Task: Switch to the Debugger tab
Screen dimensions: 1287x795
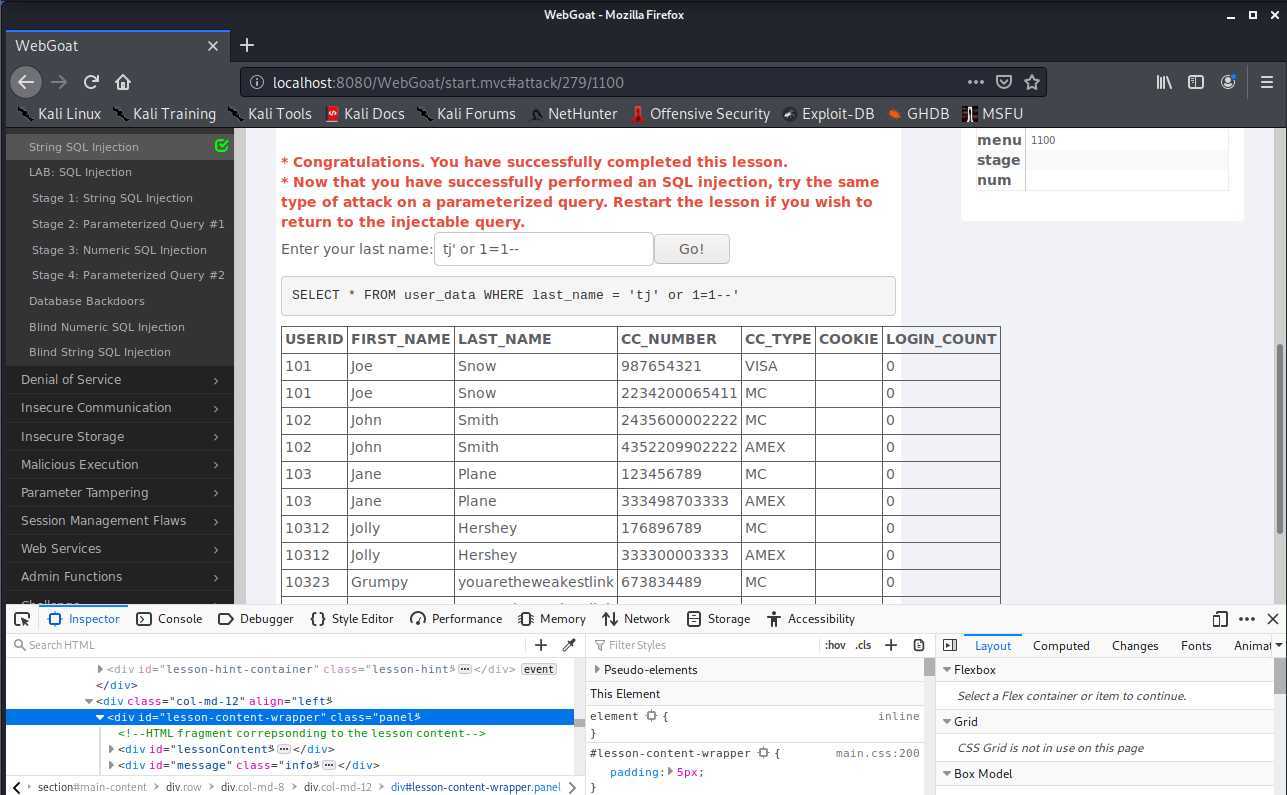Action: coord(256,619)
